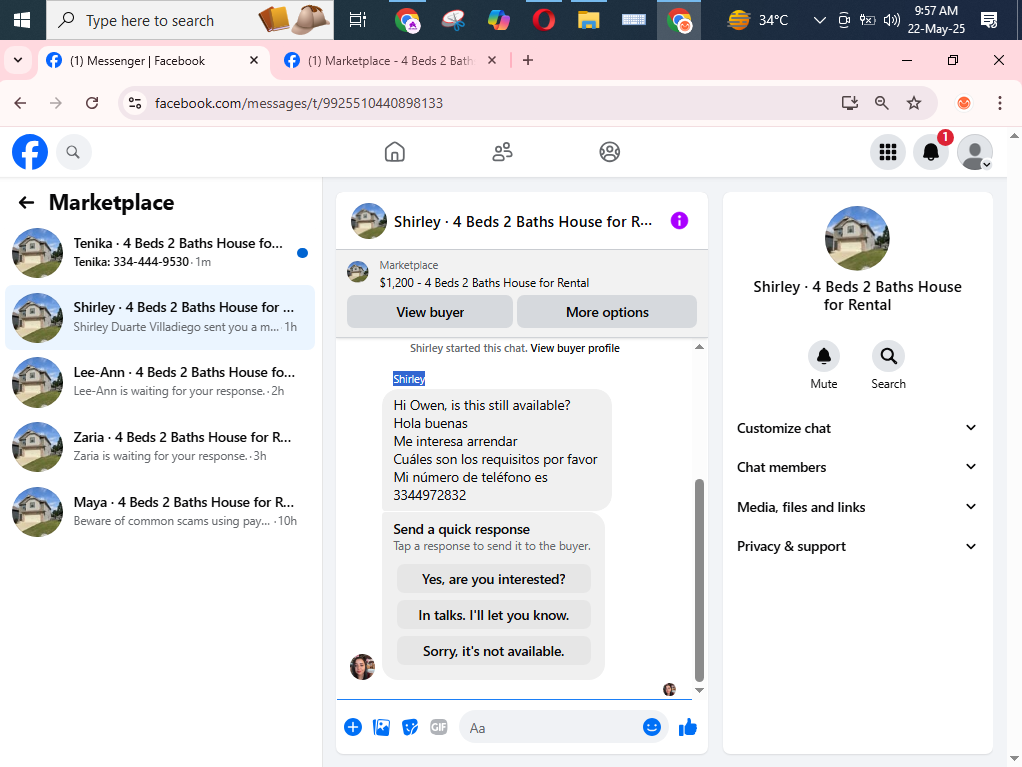Open the Lee-Ann conversation
Viewport: 1022px width, 767px height.
(160, 381)
